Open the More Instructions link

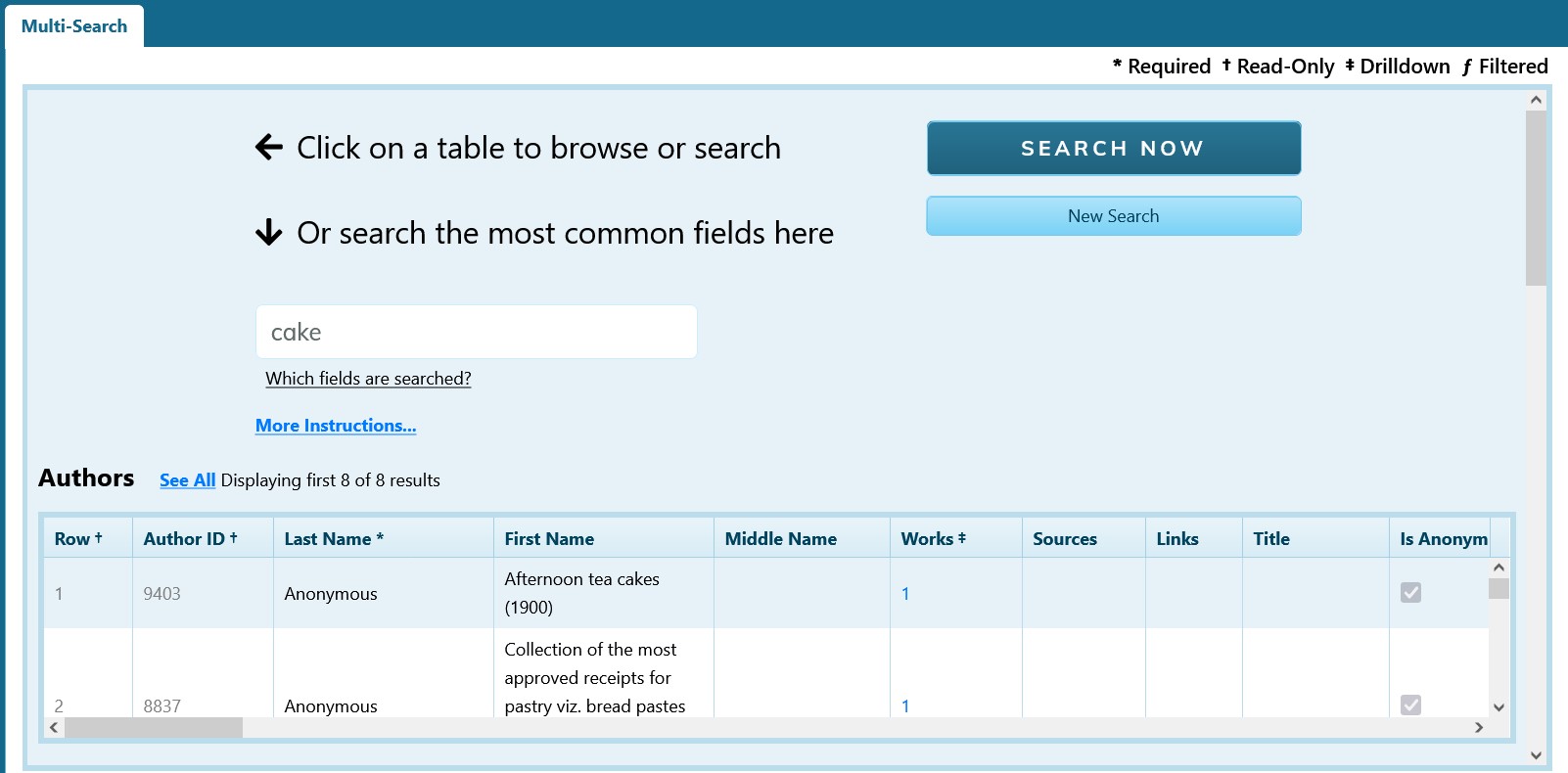[x=336, y=426]
